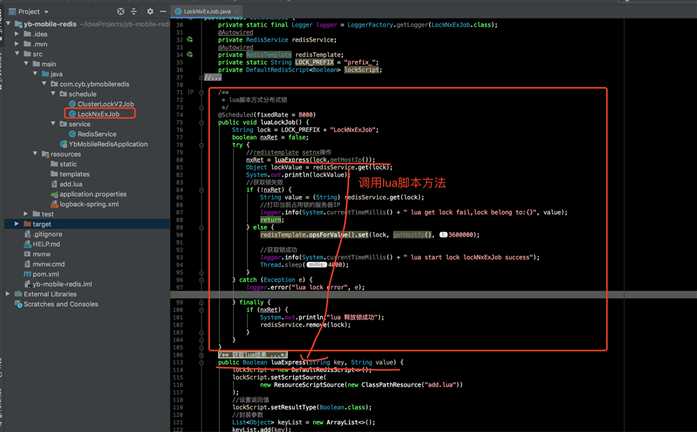Collapse the main folder
This screenshot has height=432, width=697.
26,64
